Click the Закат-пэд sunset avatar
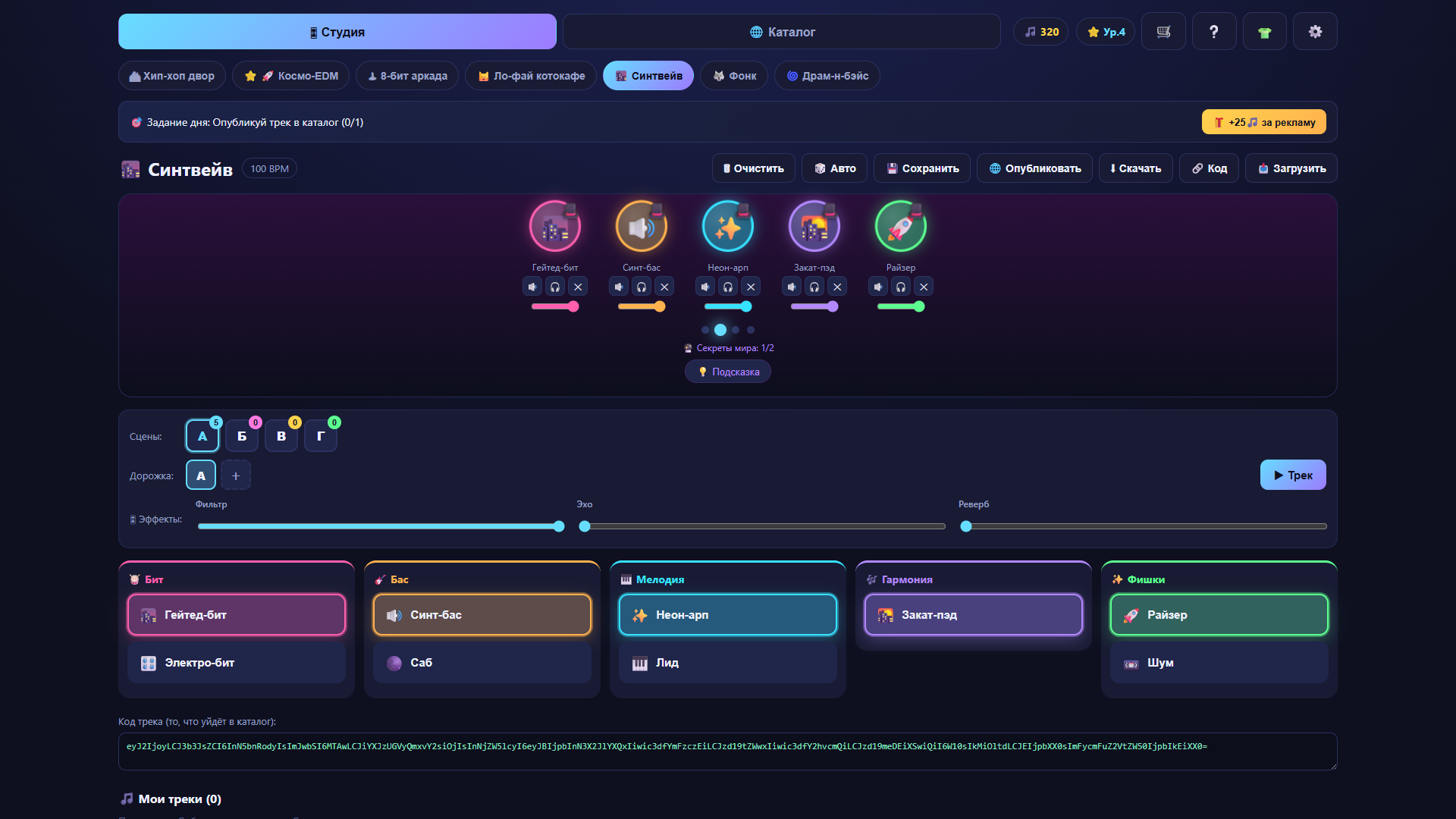The image size is (1456, 819). pyautogui.click(x=814, y=227)
